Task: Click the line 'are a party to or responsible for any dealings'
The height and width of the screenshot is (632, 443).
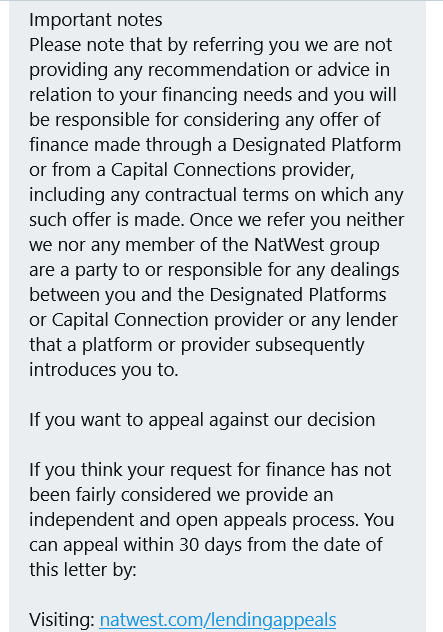Action: (x=214, y=270)
